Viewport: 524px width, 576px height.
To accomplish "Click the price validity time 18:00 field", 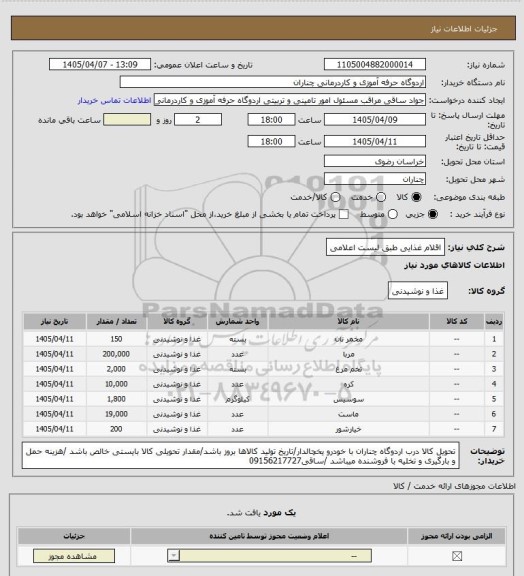I will click(x=272, y=141).
